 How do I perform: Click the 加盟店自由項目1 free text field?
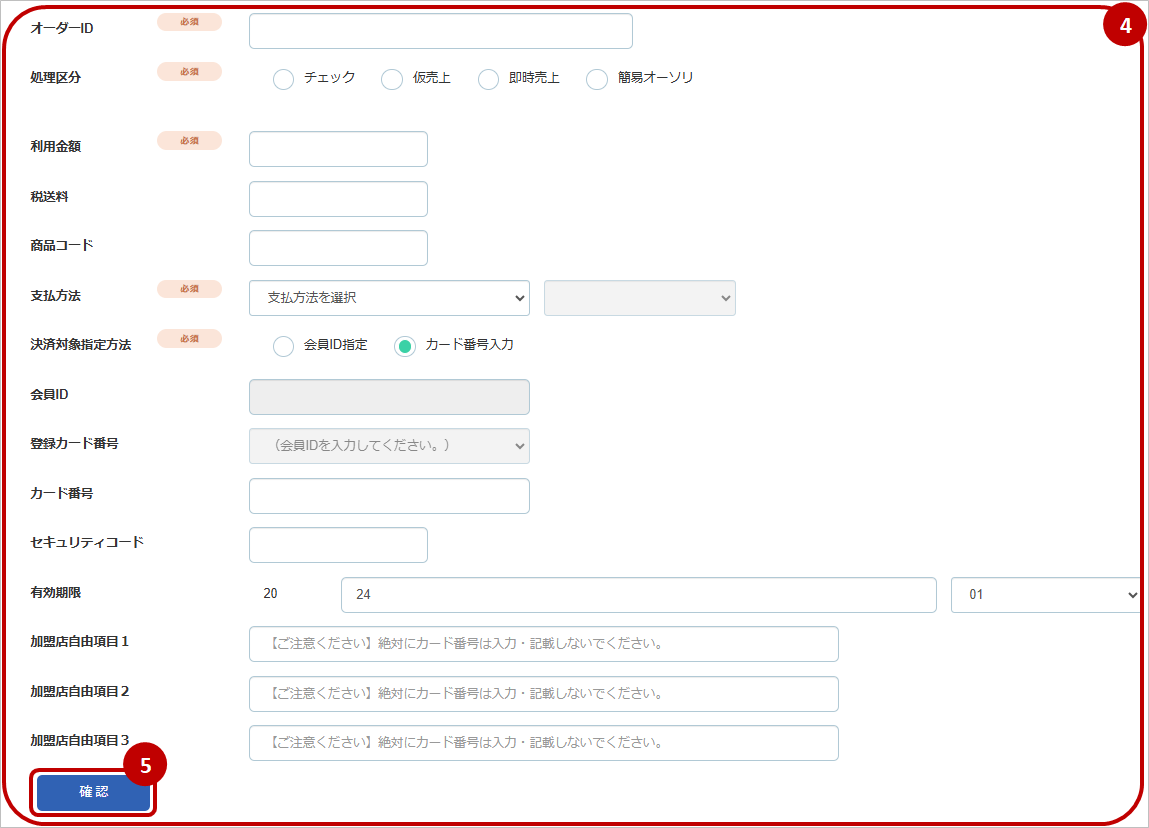coord(543,644)
